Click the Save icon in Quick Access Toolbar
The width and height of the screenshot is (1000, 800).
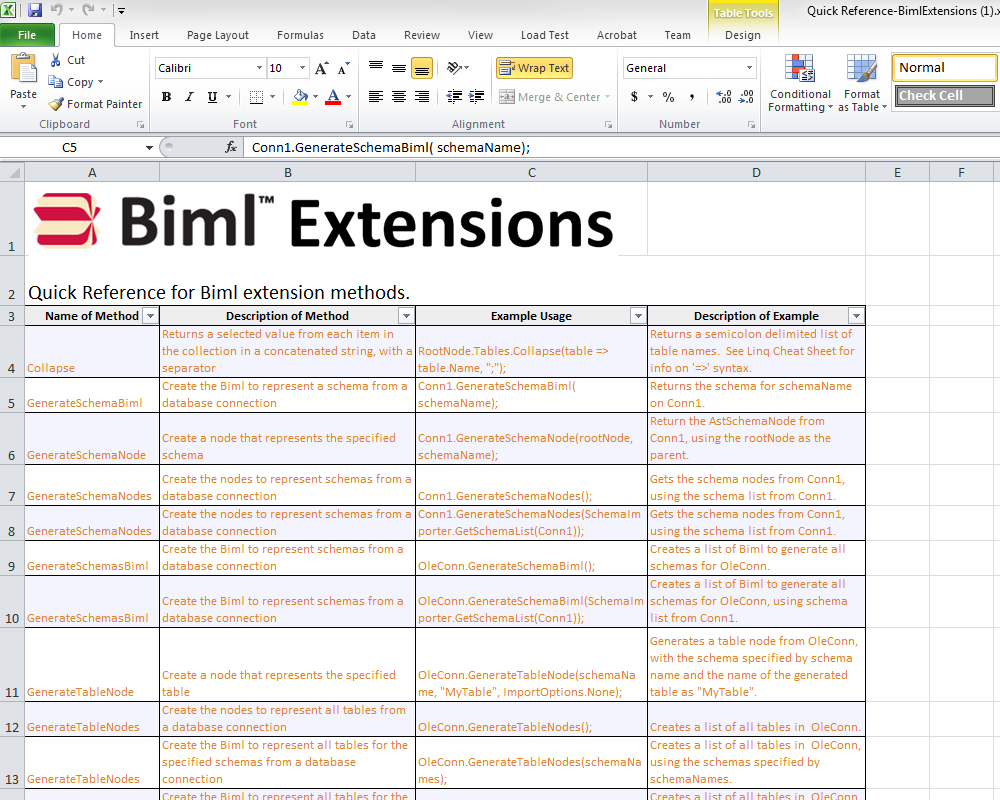click(x=35, y=10)
